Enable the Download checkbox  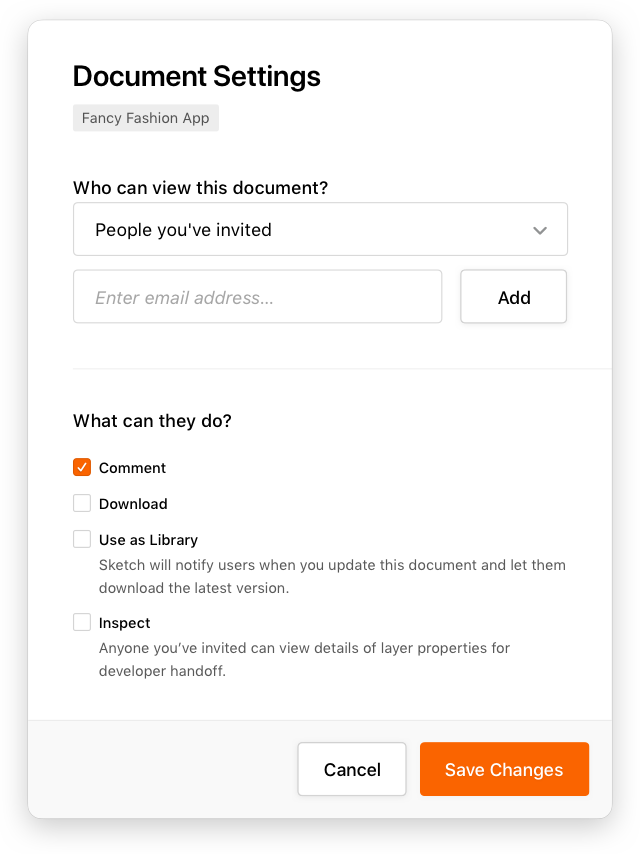pos(82,503)
